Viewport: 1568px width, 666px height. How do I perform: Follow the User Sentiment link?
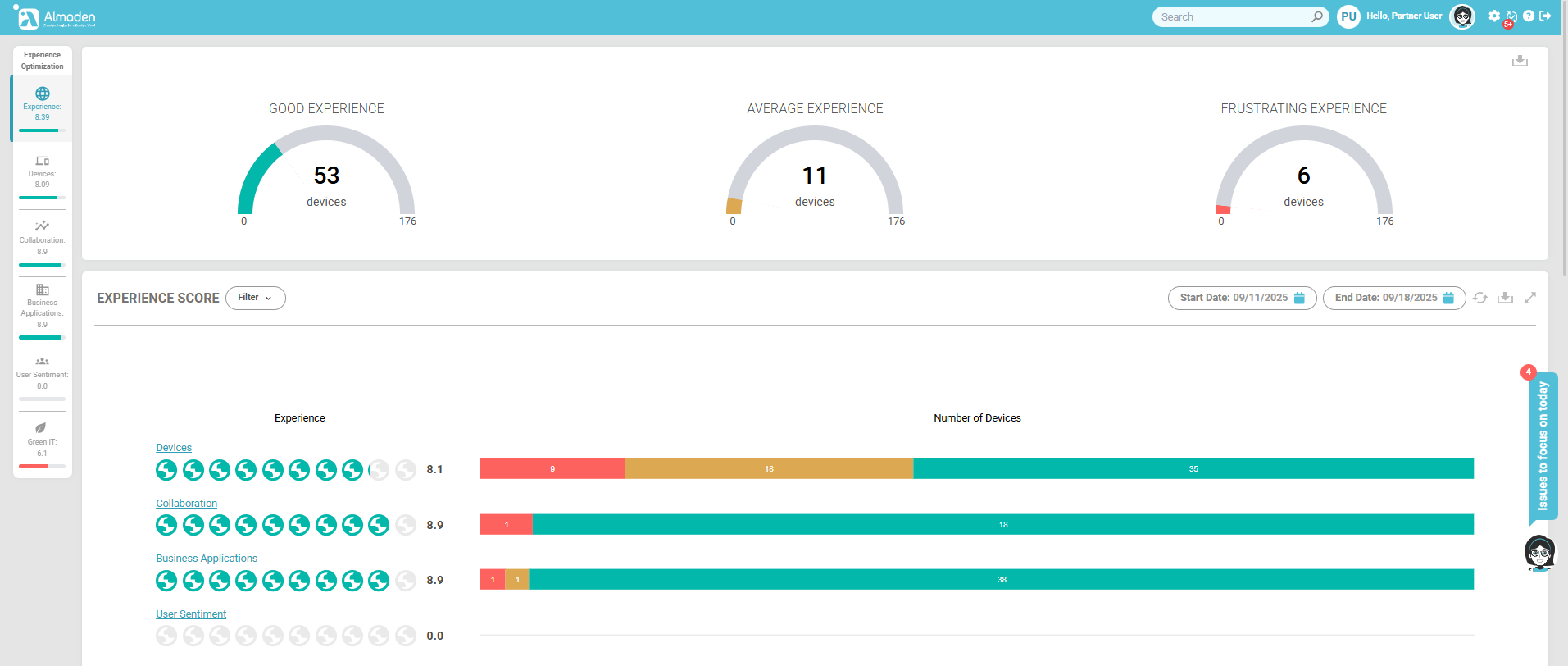(191, 614)
